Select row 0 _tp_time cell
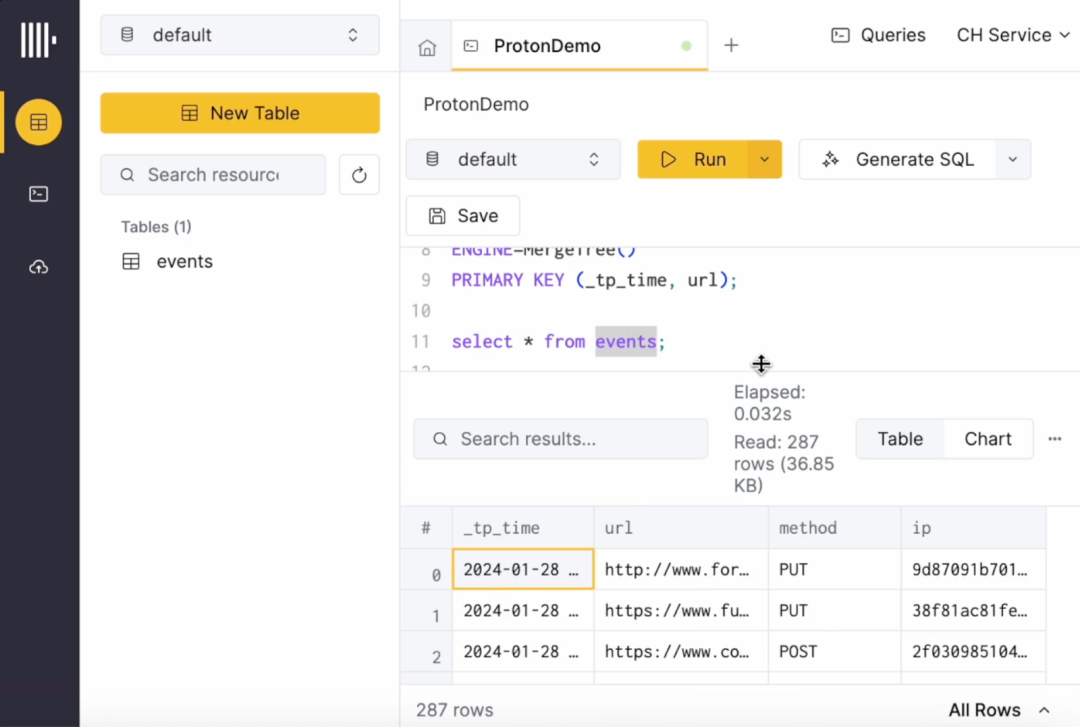 tap(523, 569)
